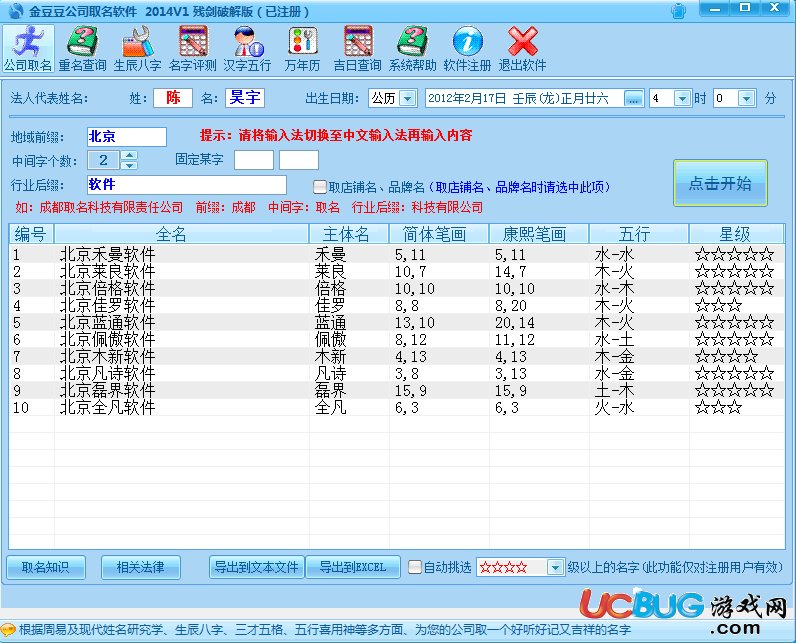796x643 pixels.
Task: Click the 取名知识 button
Action: tap(46, 567)
